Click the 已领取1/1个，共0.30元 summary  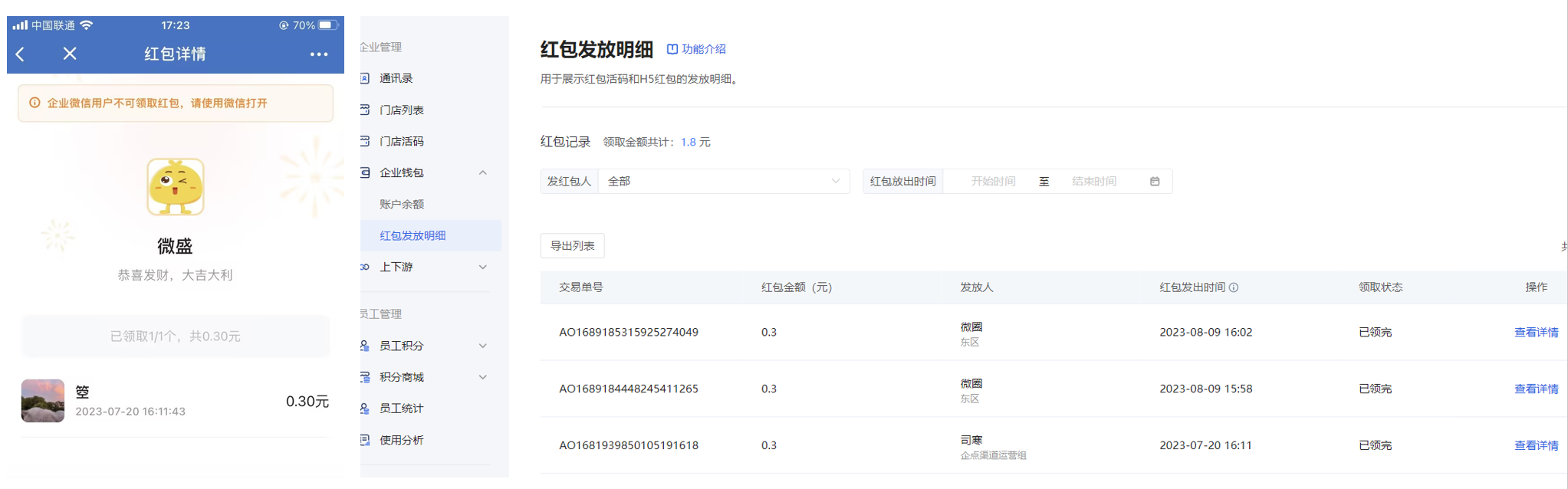point(176,336)
